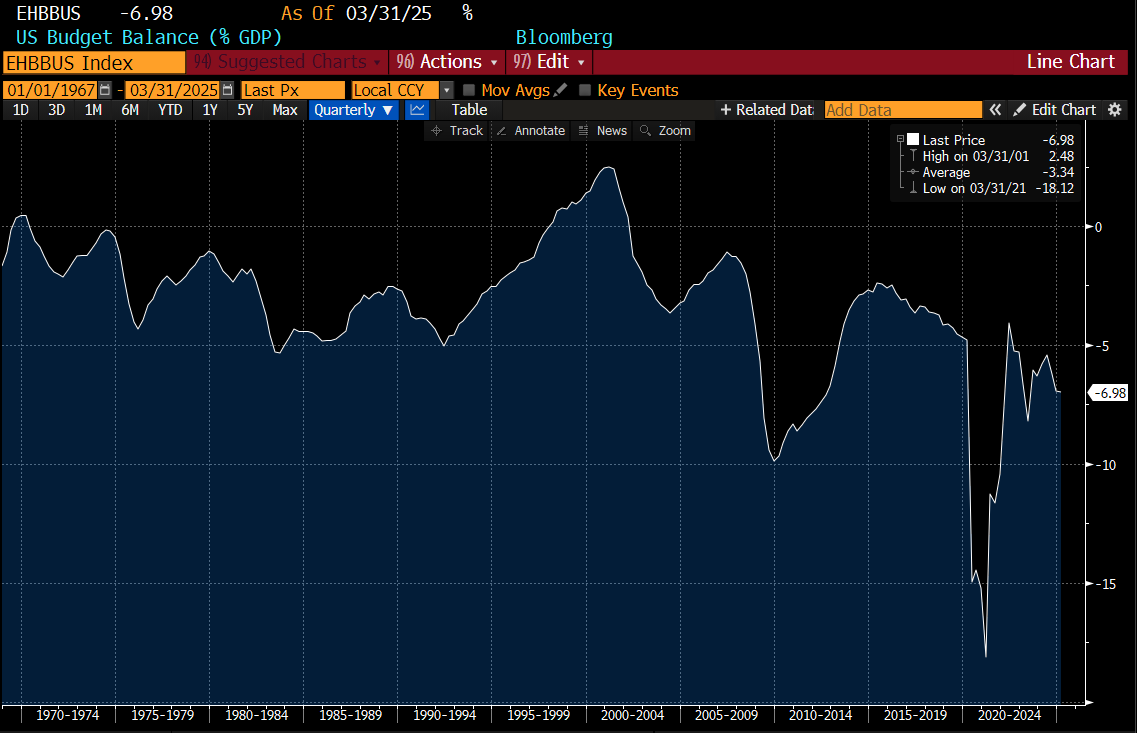Open the Quarterly periodicity dropdown
The width and height of the screenshot is (1137, 733).
tap(353, 109)
